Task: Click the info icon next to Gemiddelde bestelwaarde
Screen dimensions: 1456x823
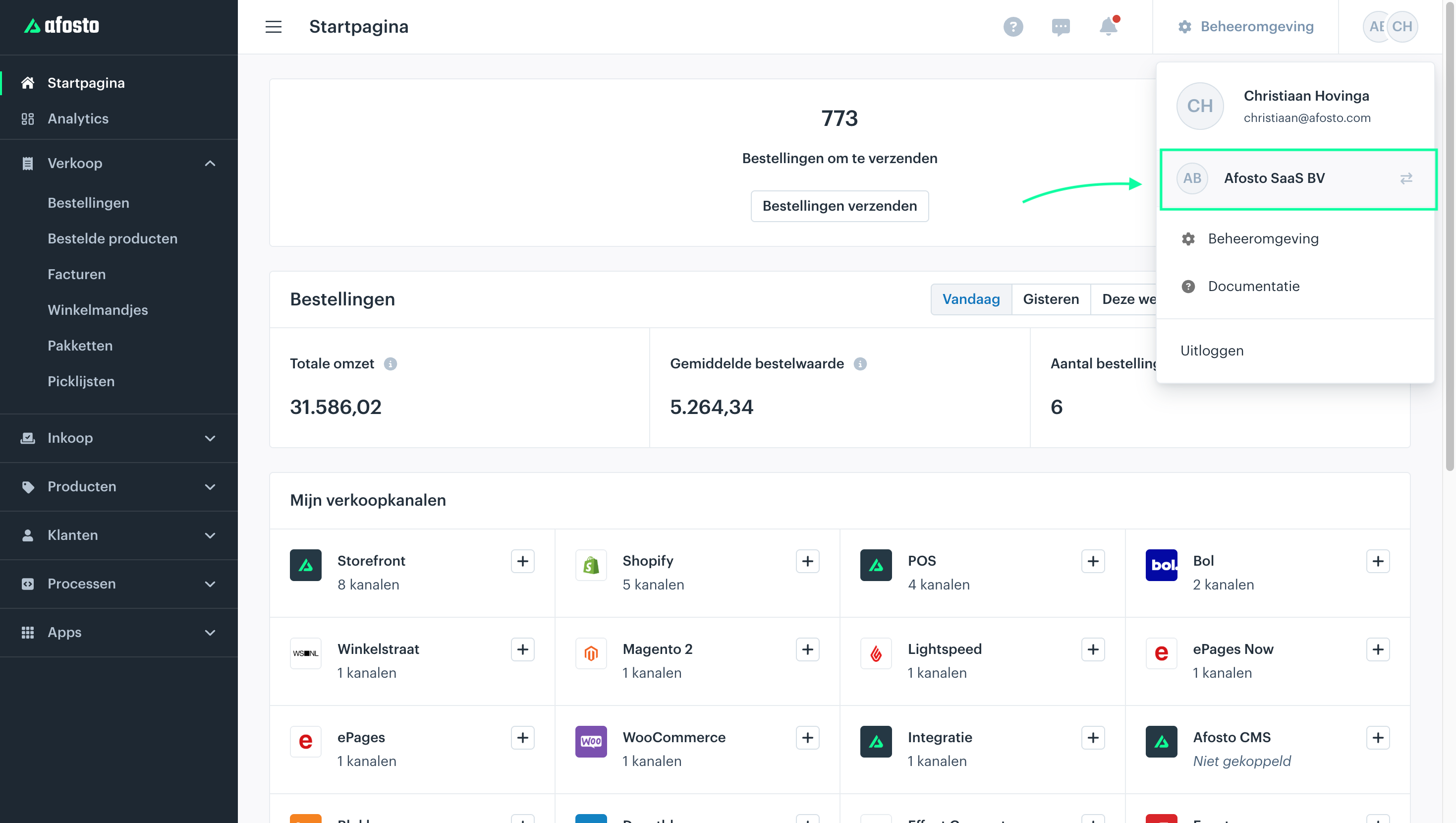Action: click(860, 364)
